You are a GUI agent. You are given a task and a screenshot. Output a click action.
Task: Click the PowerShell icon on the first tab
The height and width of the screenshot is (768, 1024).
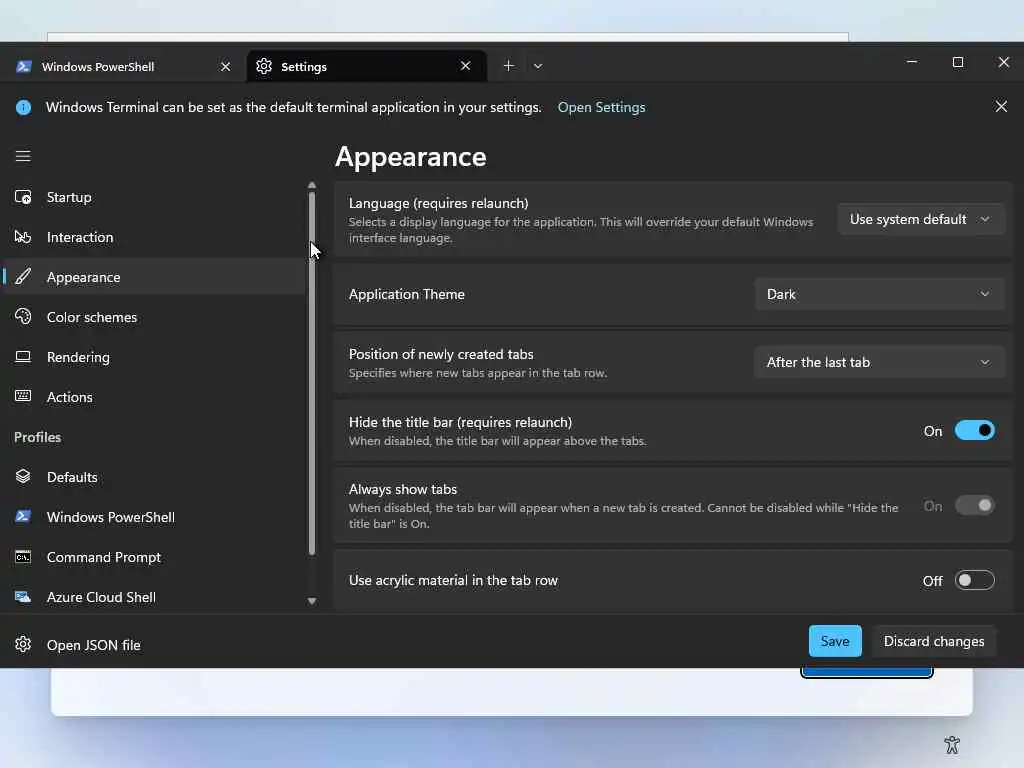[x=24, y=67]
